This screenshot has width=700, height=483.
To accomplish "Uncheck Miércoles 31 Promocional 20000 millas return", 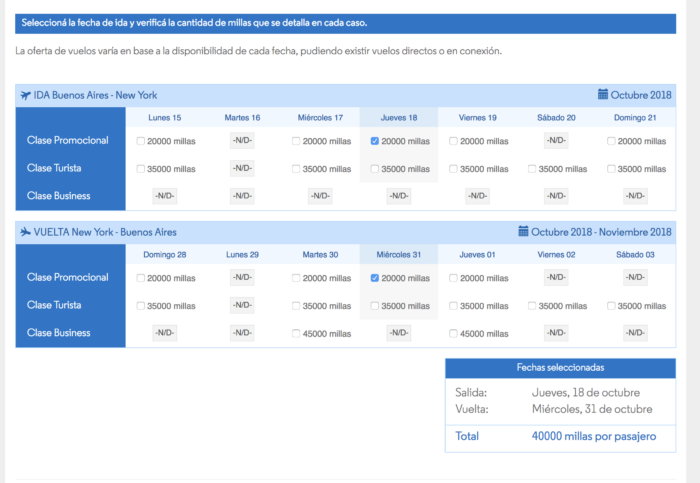I will tap(375, 278).
